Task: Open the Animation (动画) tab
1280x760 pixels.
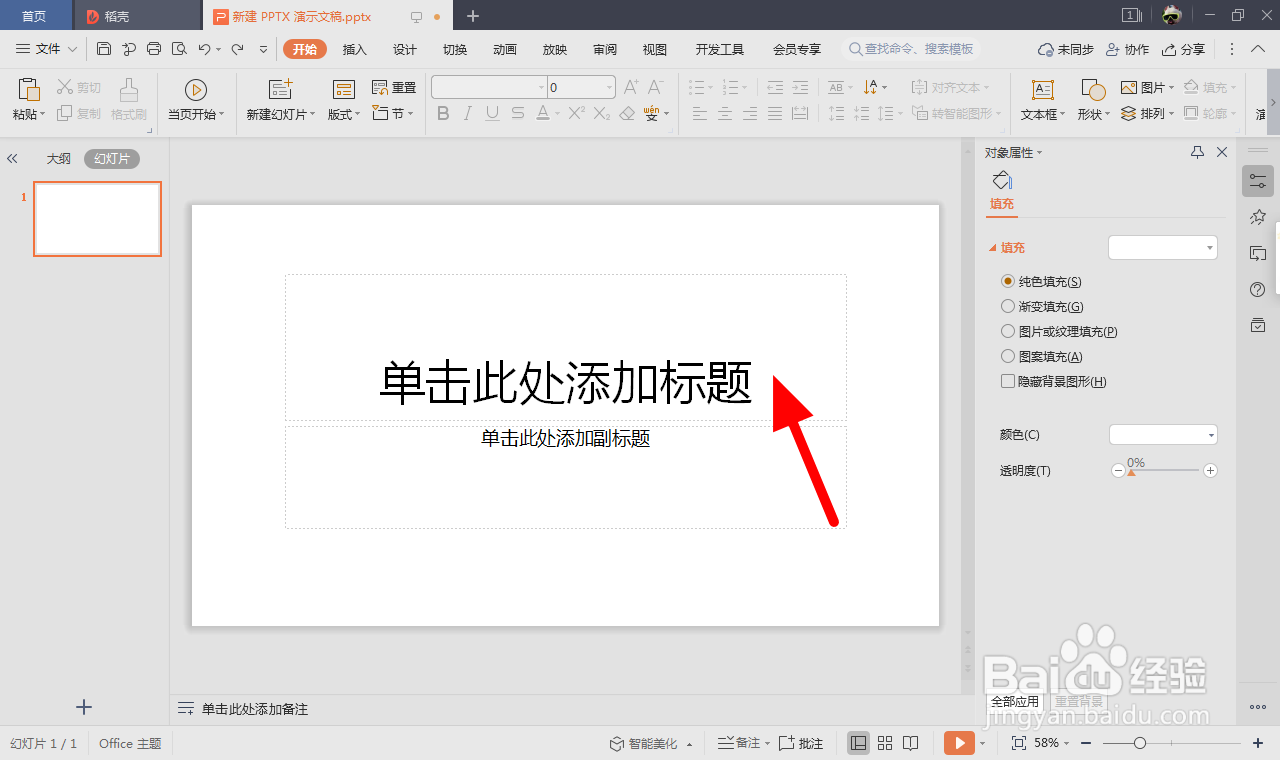Action: pos(505,49)
